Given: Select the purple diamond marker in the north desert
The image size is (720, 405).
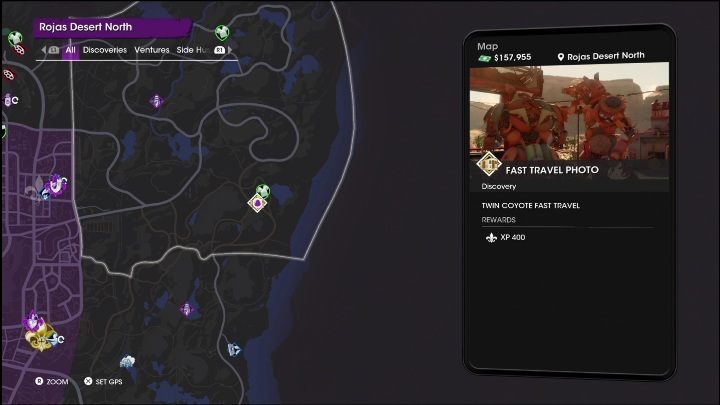Looking at the screenshot, I should pos(157,101).
